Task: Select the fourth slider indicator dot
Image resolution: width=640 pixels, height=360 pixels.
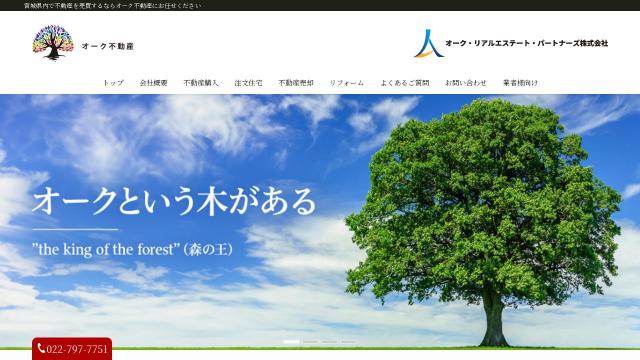Action: [x=348, y=342]
